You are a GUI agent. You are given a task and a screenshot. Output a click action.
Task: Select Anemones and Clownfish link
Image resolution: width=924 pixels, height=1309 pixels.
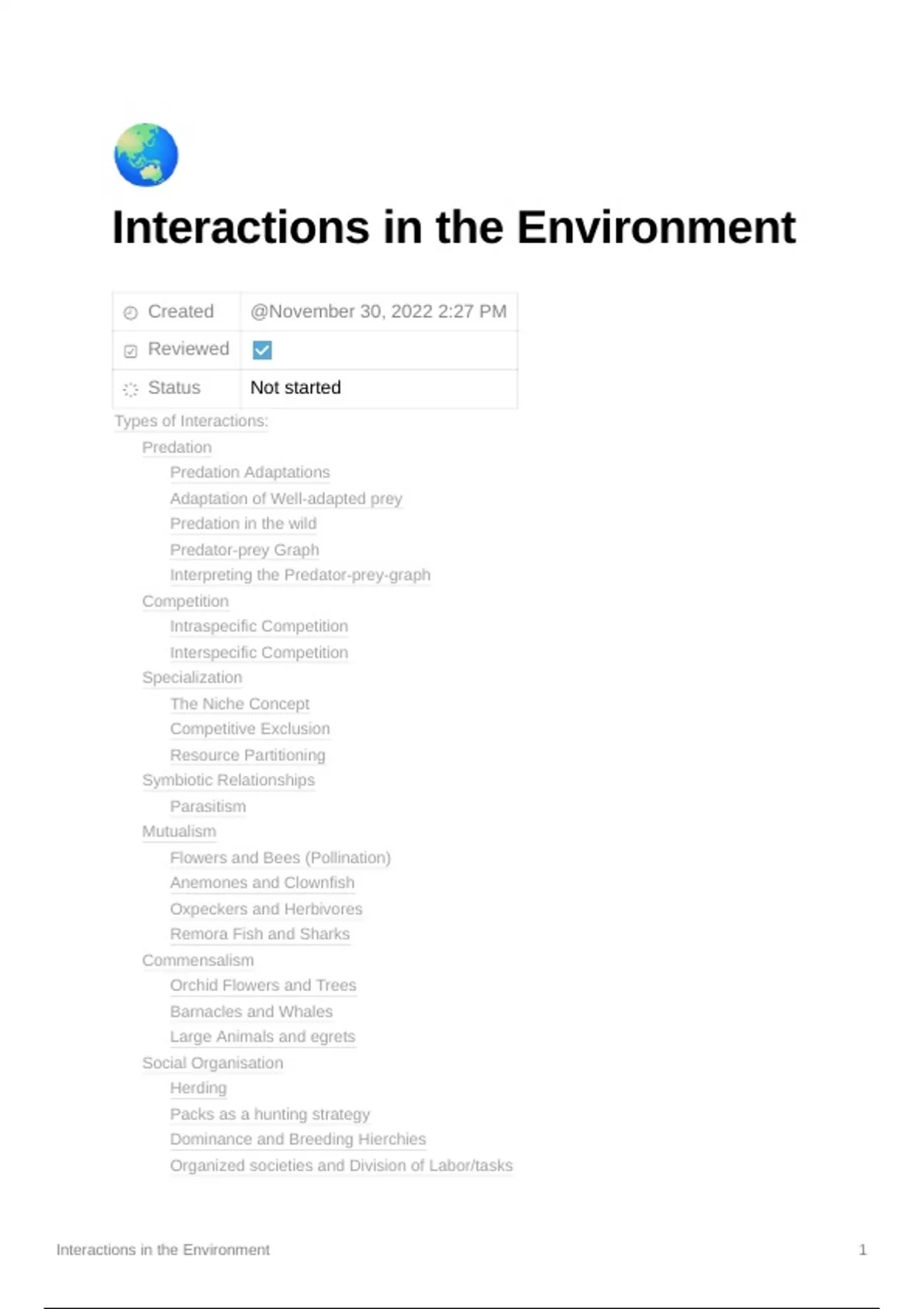click(262, 882)
